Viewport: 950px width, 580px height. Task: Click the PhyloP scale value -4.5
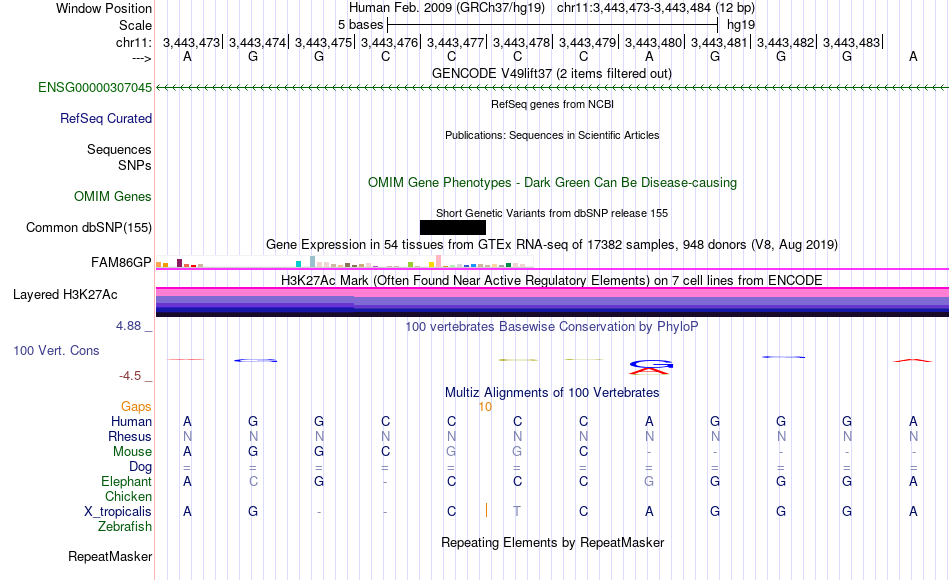coord(130,376)
